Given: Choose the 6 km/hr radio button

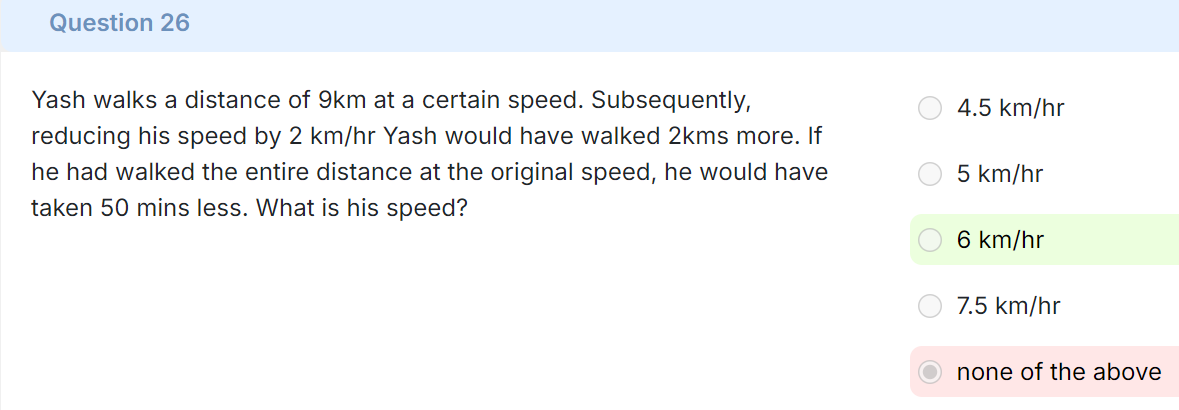Looking at the screenshot, I should click(x=930, y=240).
